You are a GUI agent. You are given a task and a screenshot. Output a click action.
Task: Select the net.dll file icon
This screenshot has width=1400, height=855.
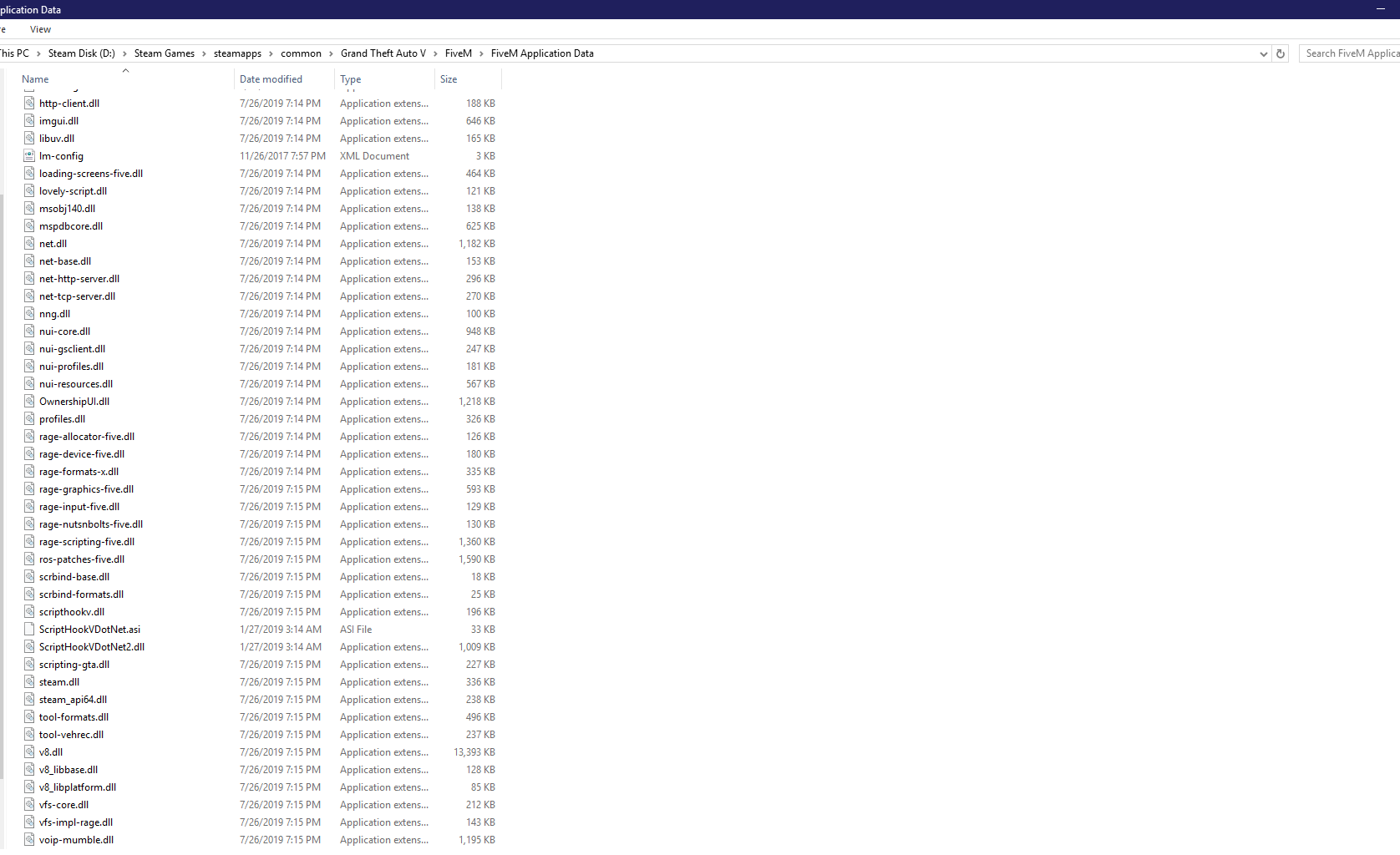click(x=29, y=244)
